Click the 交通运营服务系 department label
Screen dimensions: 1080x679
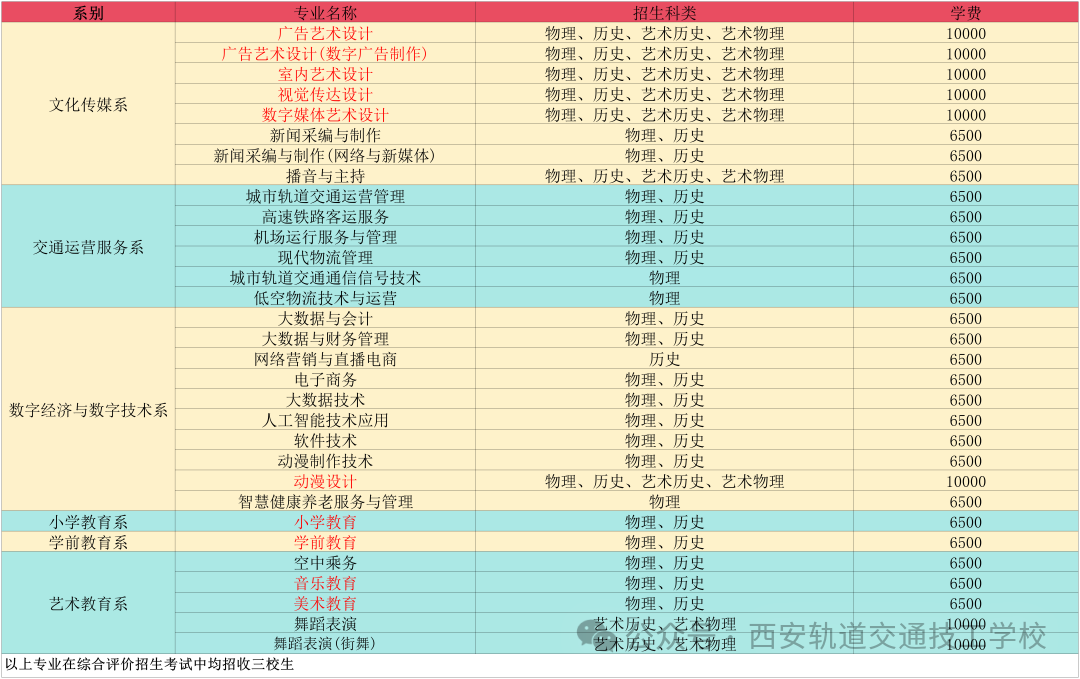coord(88,247)
